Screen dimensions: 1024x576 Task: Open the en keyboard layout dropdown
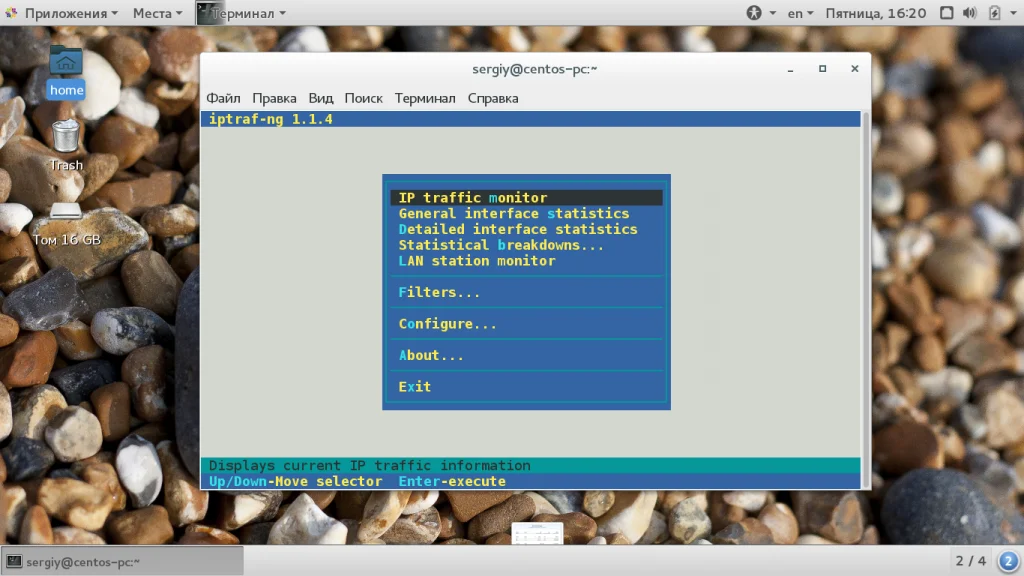coord(800,13)
